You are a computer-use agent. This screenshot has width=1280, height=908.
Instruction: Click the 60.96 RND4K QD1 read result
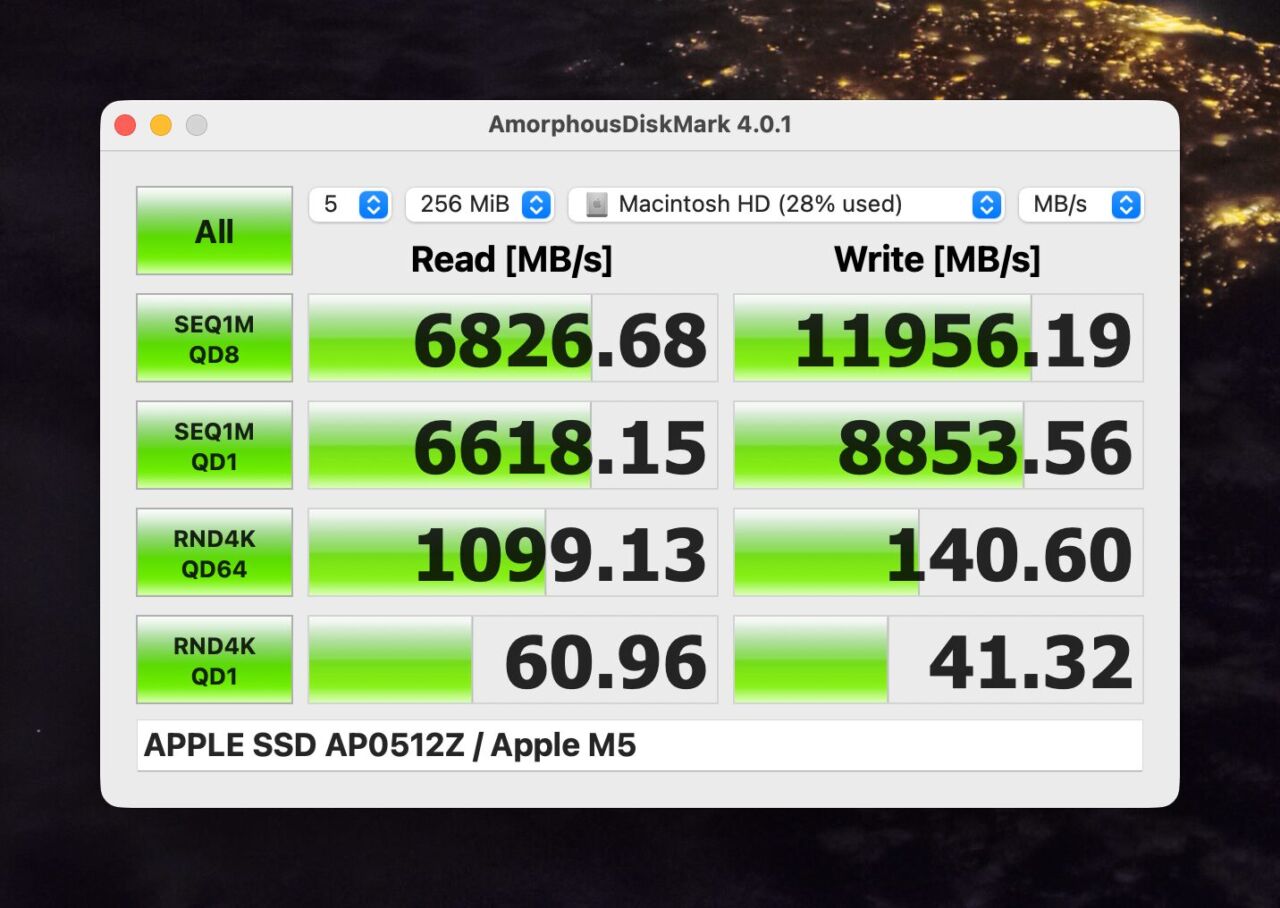click(x=513, y=660)
